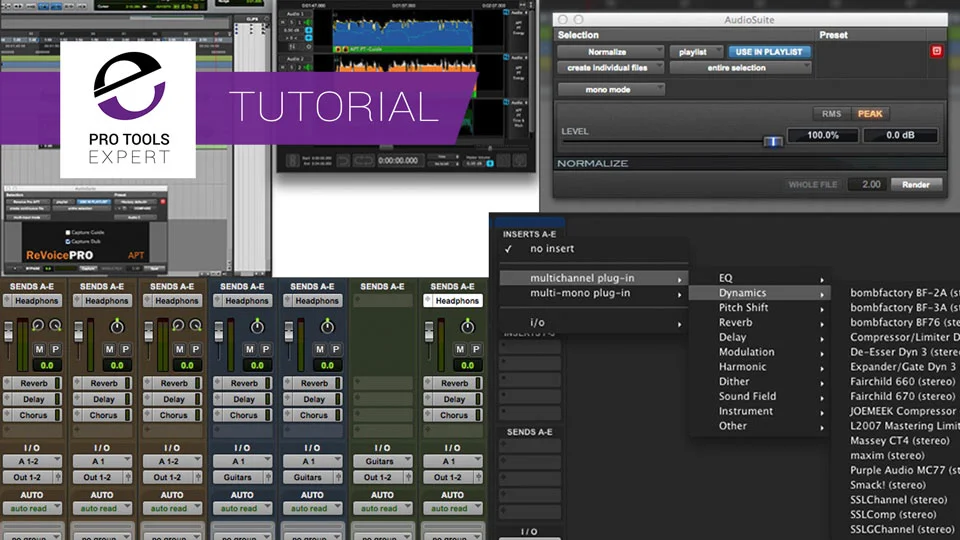Click the undo arrow button in the ReVoice transport bar
Viewport: 960px width, 540px height.
tap(343, 161)
